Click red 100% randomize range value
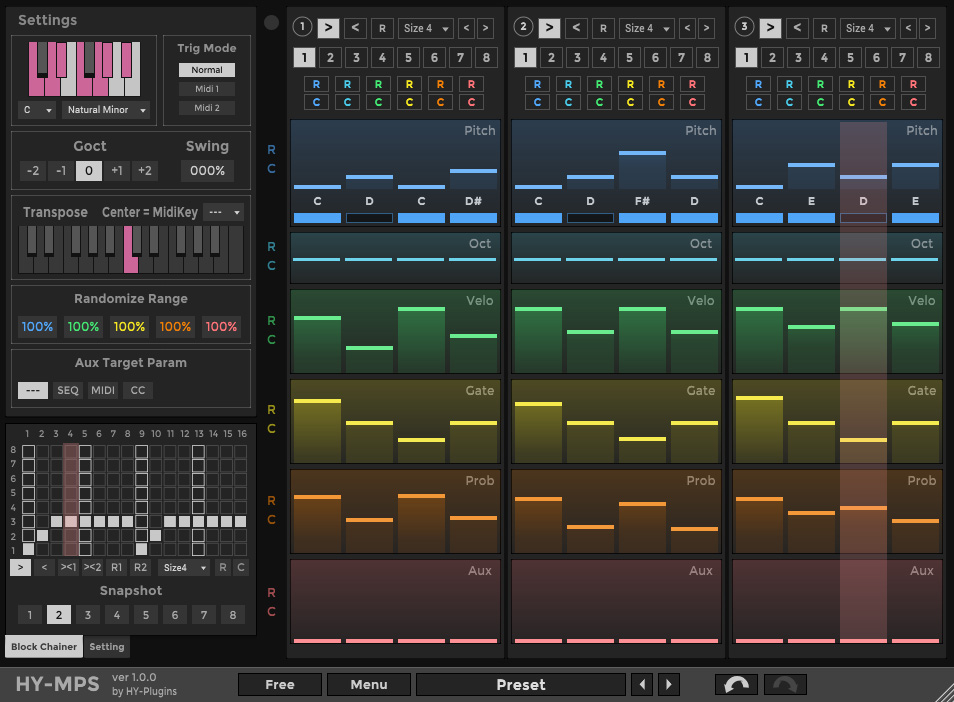Image resolution: width=954 pixels, height=702 pixels. click(221, 327)
